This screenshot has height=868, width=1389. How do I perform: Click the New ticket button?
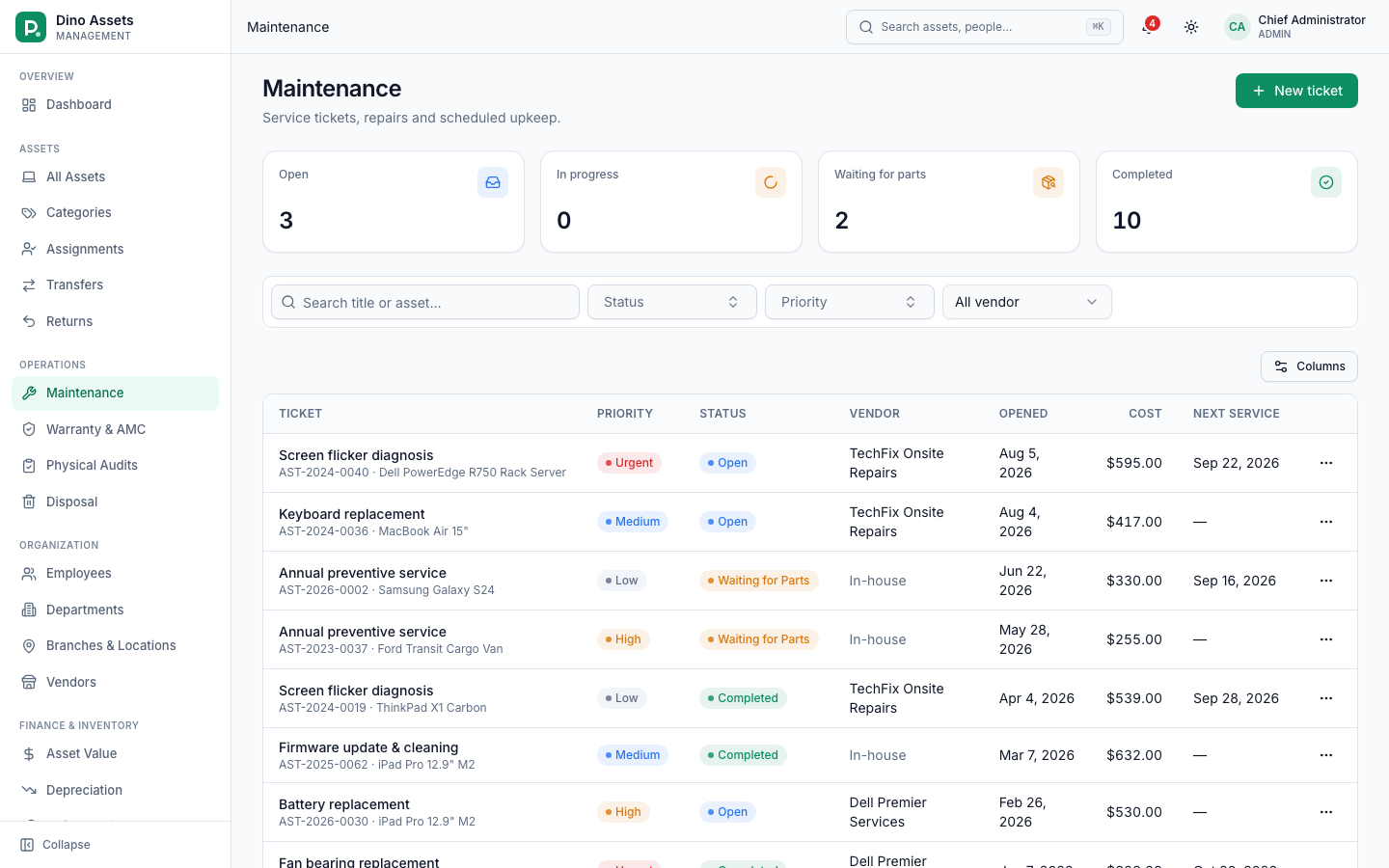coord(1296,91)
